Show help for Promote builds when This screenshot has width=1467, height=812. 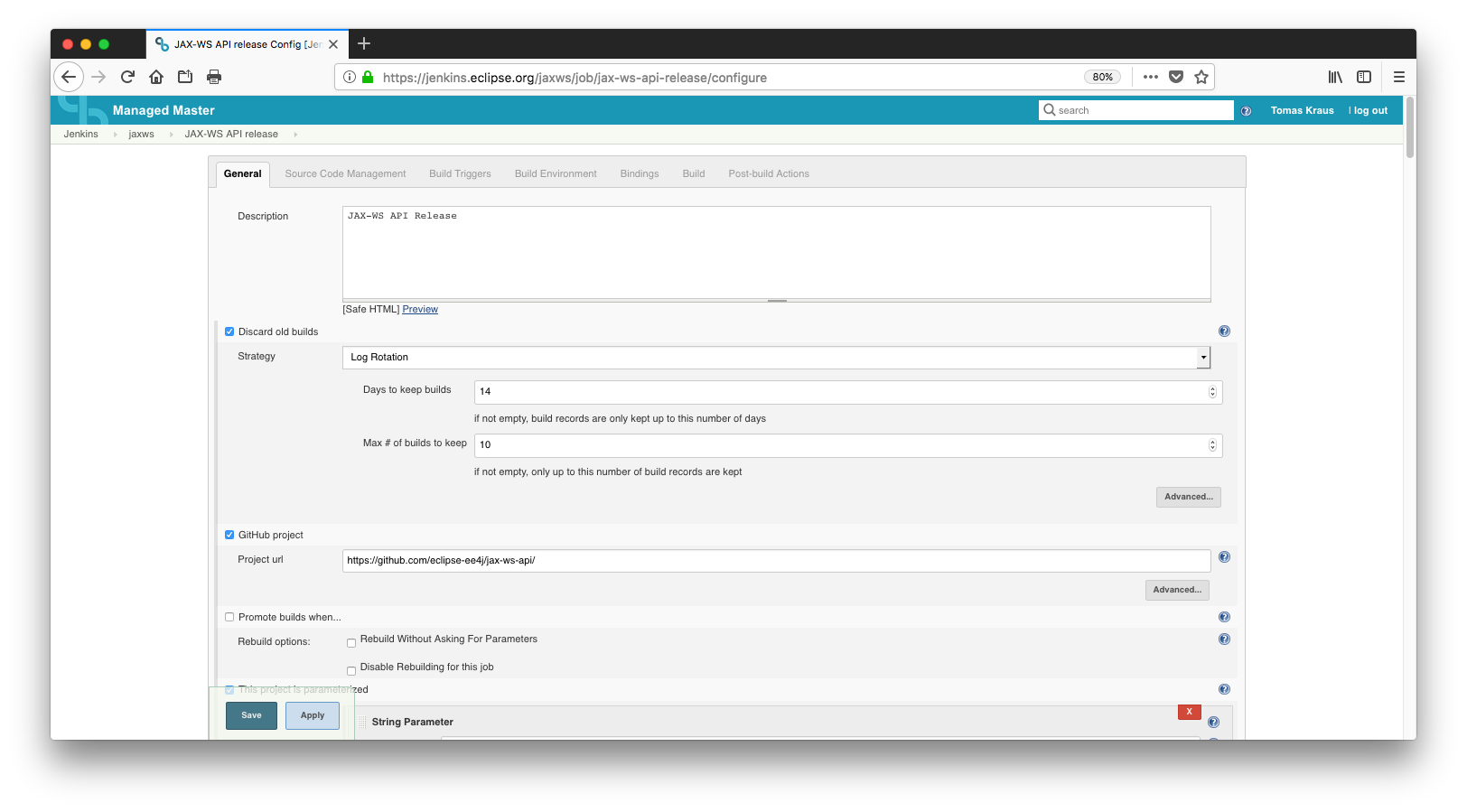(x=1224, y=617)
